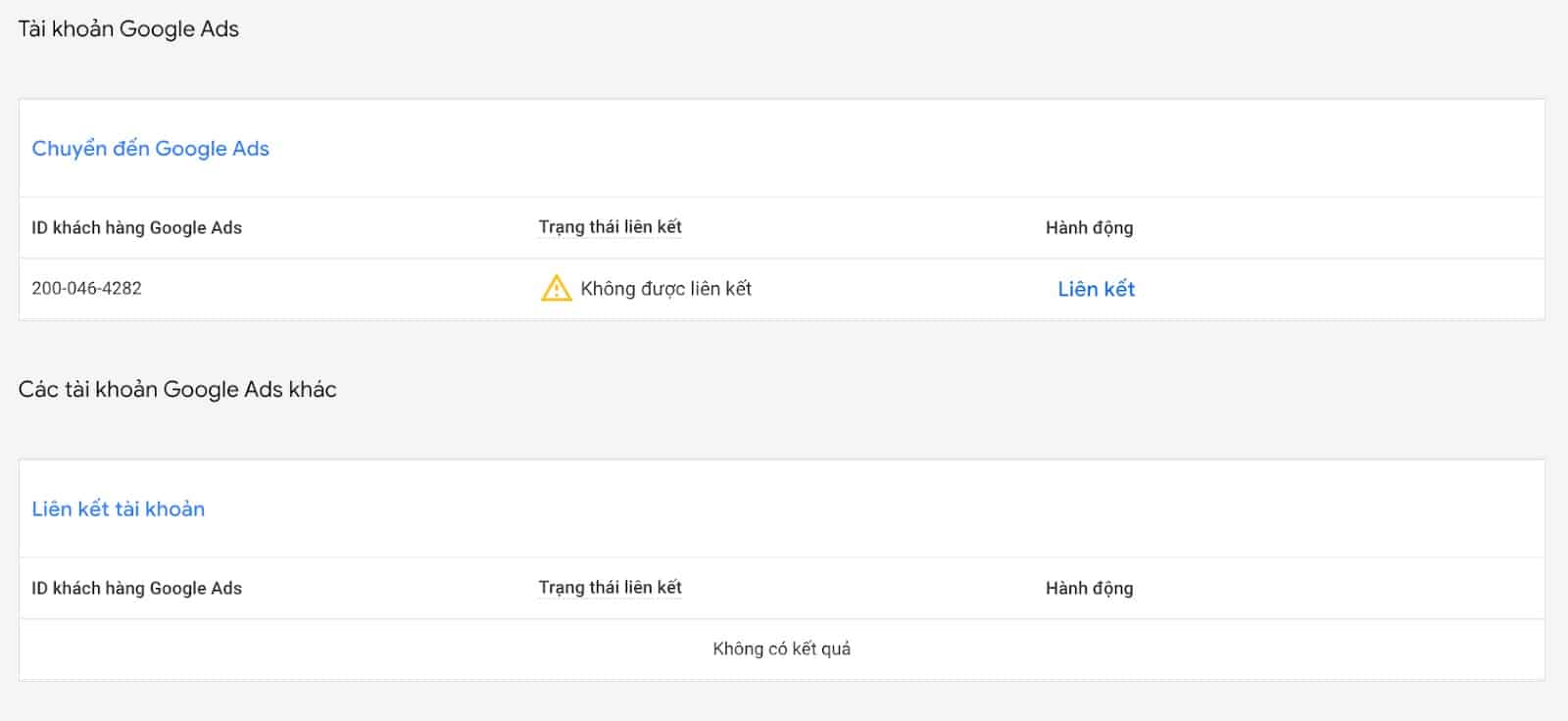This screenshot has height=721, width=1568.
Task: Click Trạng thái liên kết header in first table
Action: pyautogui.click(x=610, y=227)
